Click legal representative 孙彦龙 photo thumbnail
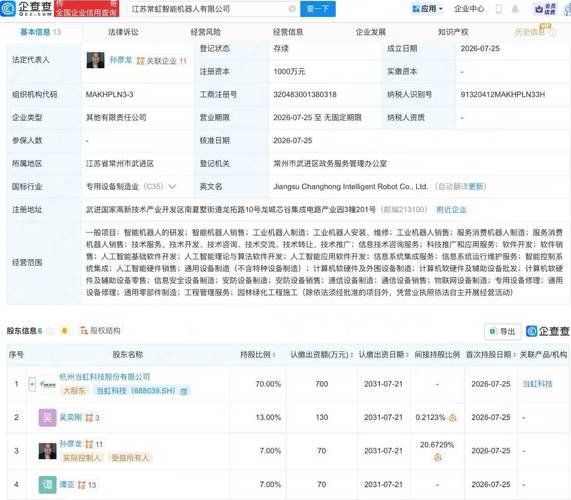Viewport: 571px width, 500px height. 95,60
